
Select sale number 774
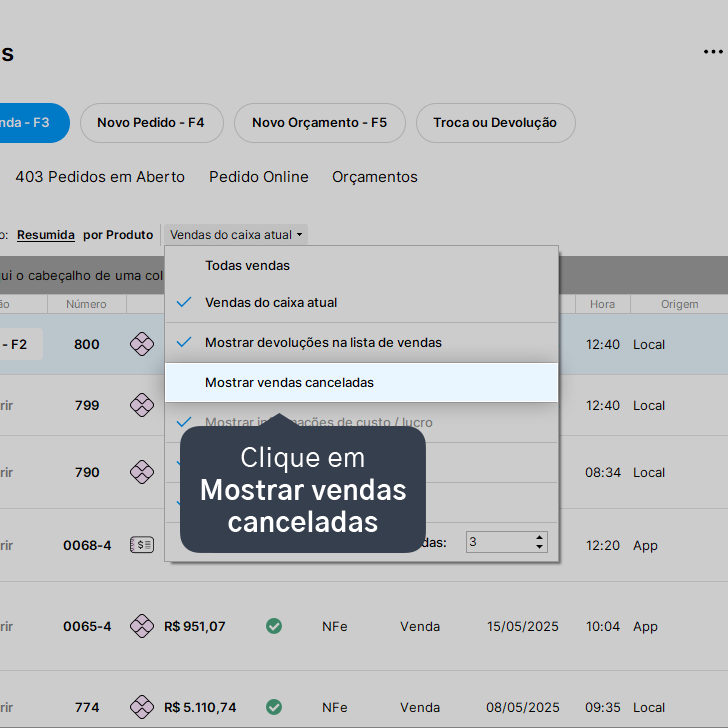(x=87, y=707)
